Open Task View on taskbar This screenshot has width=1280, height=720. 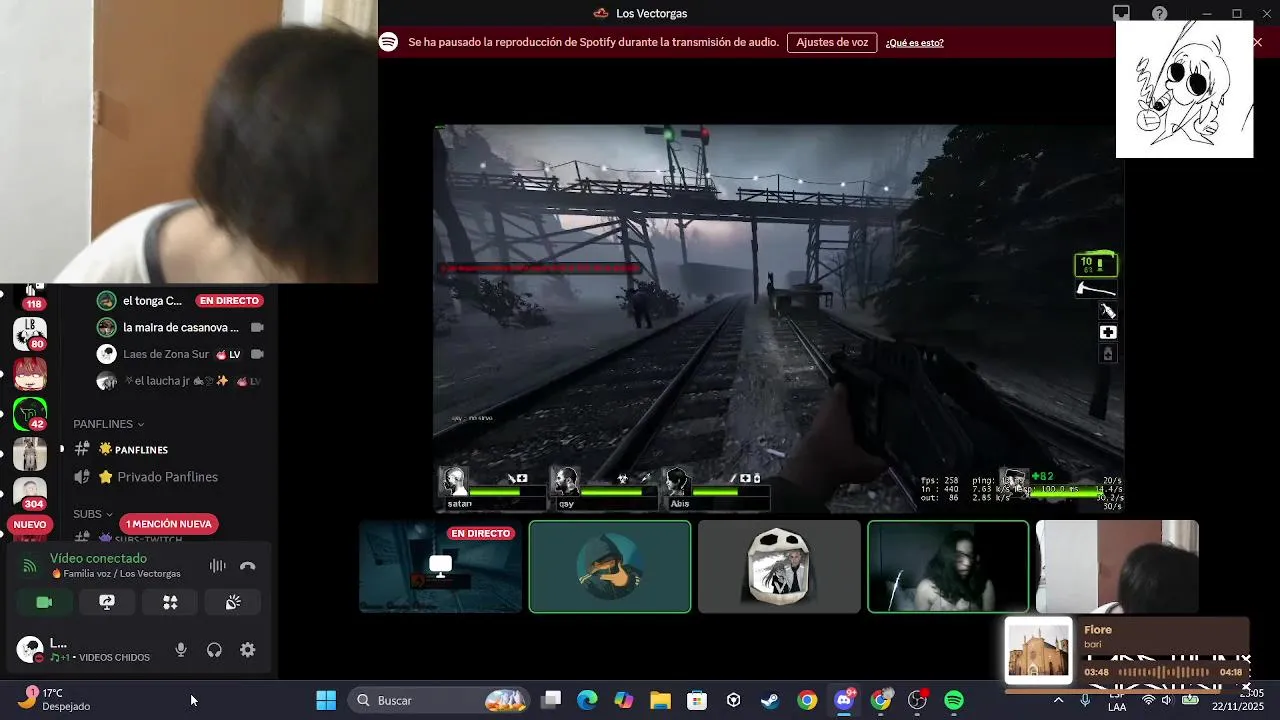click(x=551, y=700)
